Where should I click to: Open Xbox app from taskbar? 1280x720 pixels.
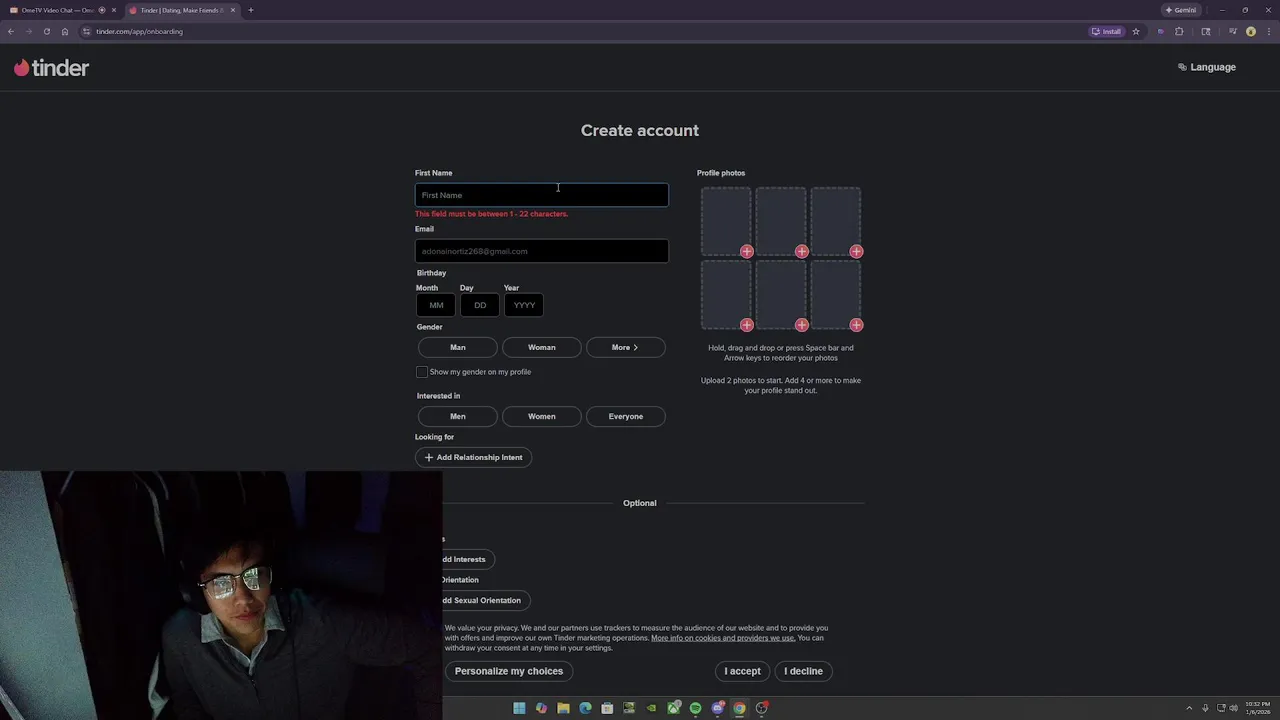coord(673,708)
